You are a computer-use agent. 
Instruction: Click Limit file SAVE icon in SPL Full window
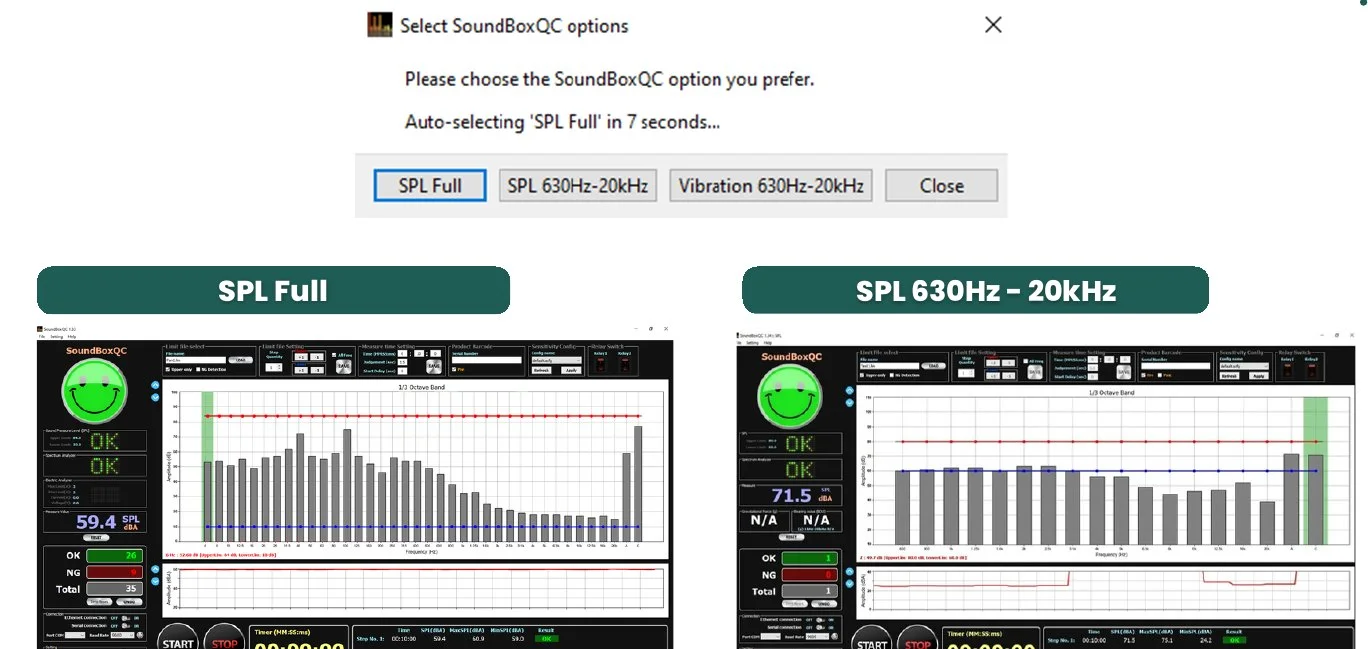tap(344, 366)
